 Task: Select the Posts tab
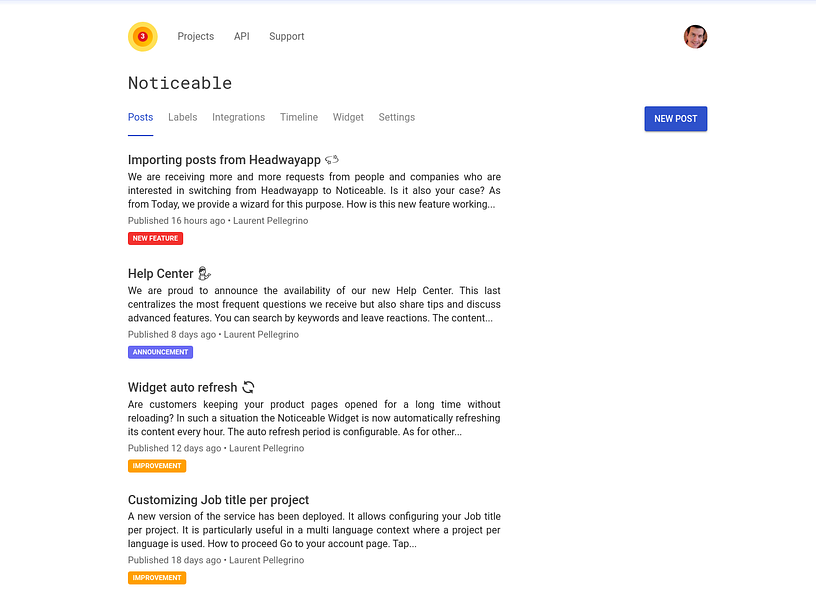[x=141, y=117]
